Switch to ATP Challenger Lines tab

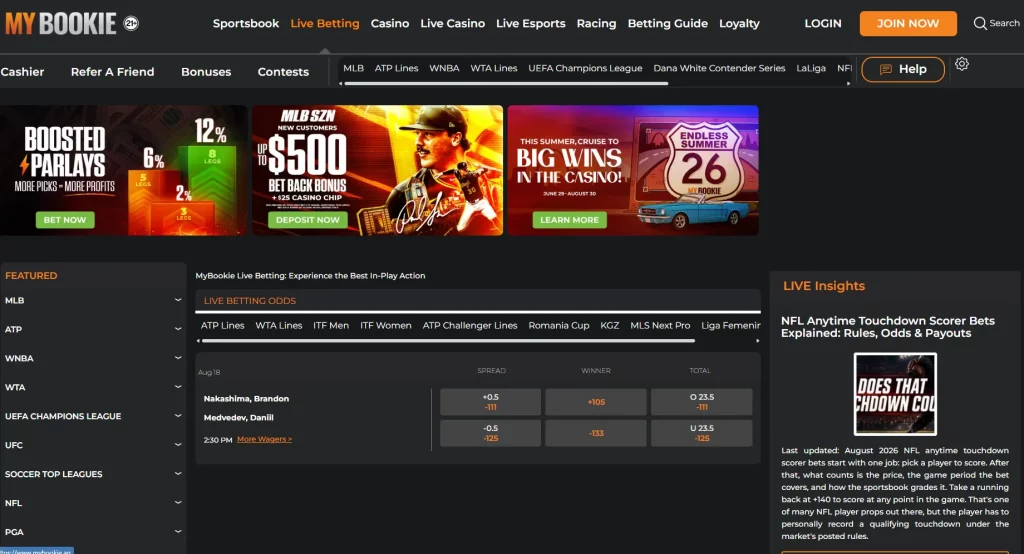pyautogui.click(x=470, y=325)
